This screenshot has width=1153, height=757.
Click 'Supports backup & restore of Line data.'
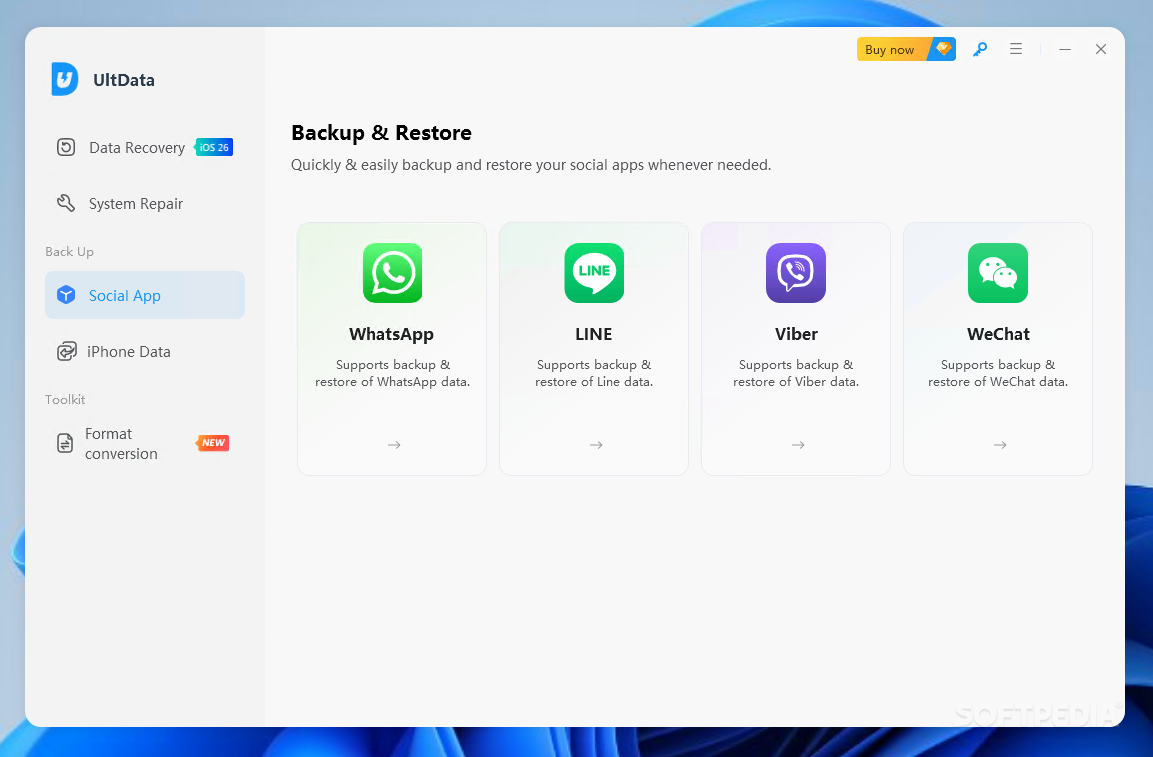(x=594, y=373)
